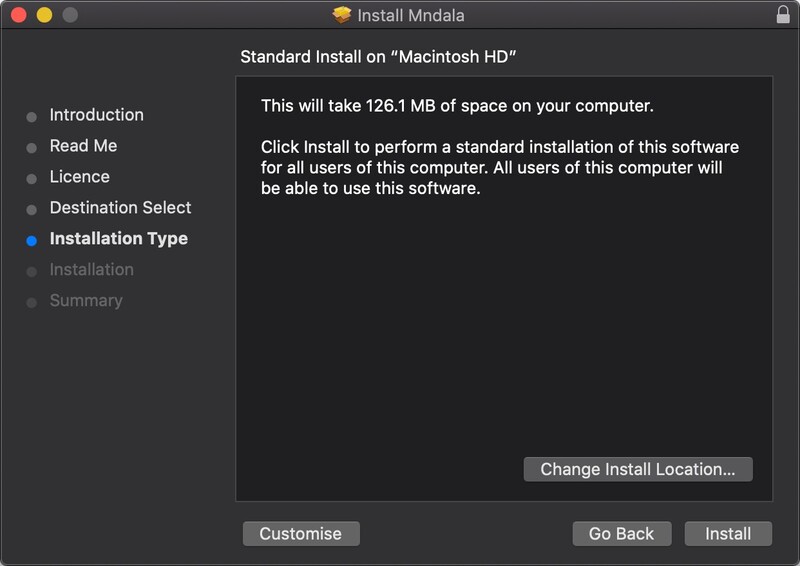800x566 pixels.
Task: Click the lock icon in title bar
Action: click(782, 15)
